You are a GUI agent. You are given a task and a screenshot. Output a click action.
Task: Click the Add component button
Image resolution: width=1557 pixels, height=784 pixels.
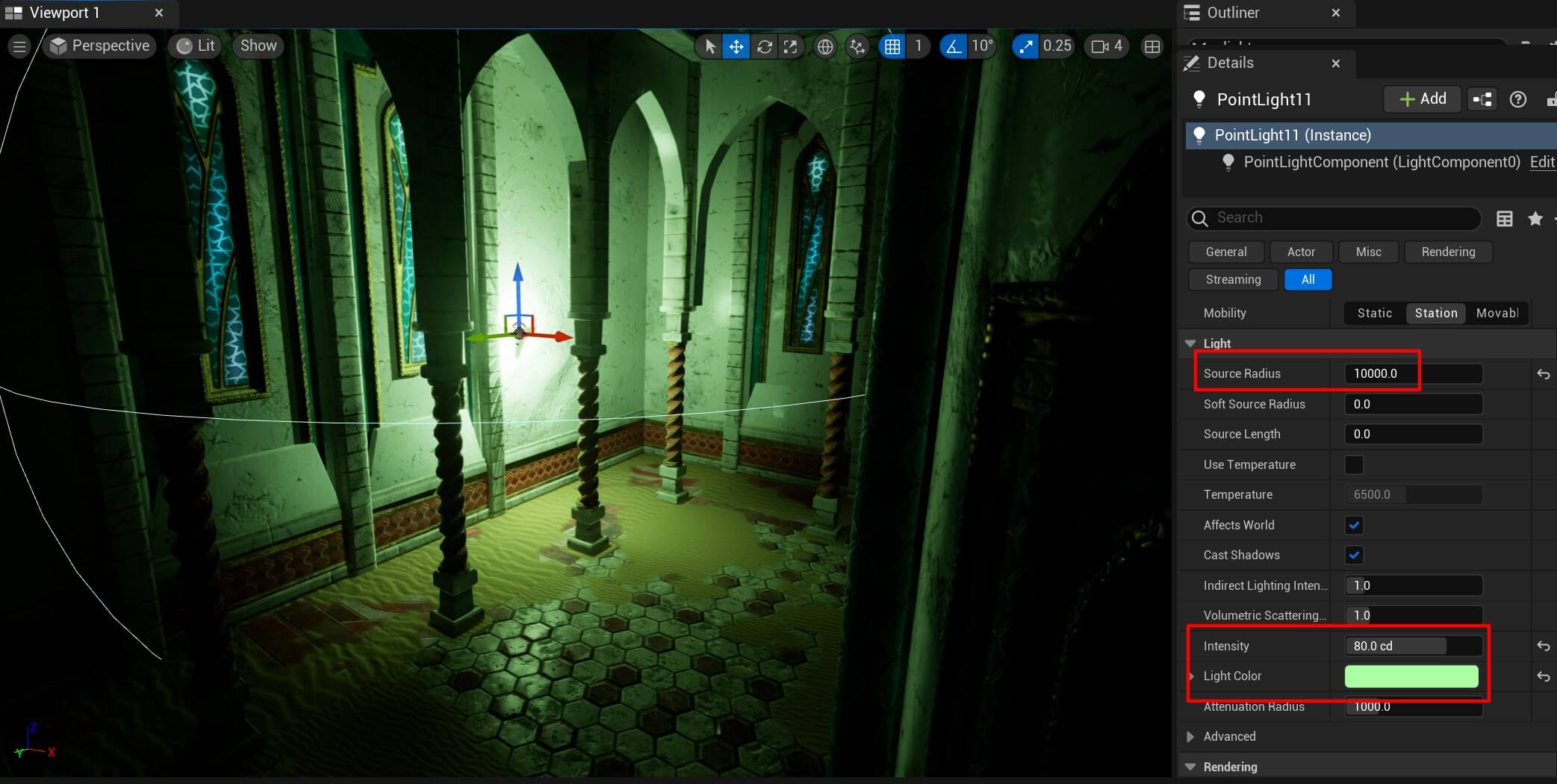[1423, 99]
